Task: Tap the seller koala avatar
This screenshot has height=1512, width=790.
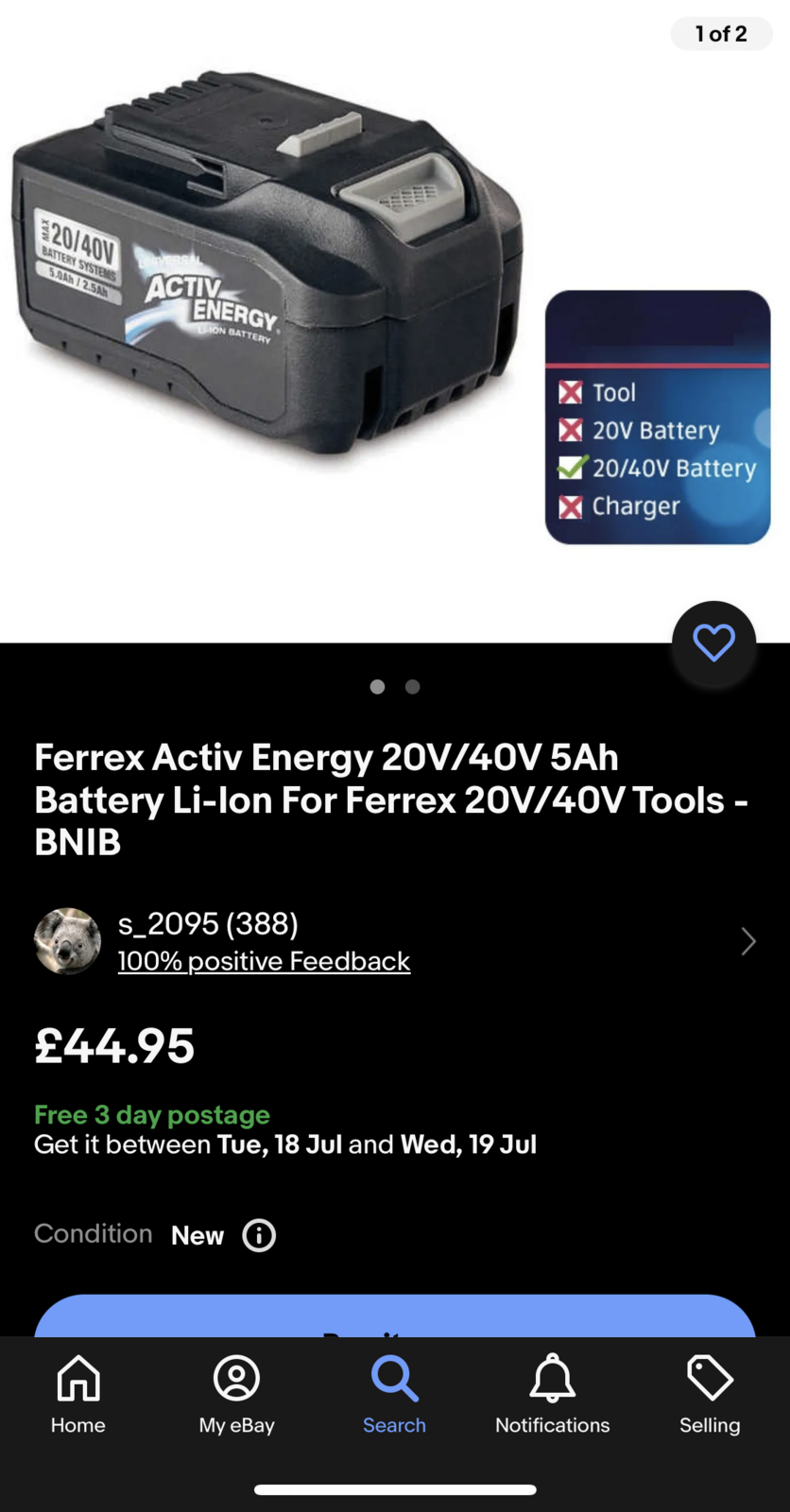Action: (67, 941)
